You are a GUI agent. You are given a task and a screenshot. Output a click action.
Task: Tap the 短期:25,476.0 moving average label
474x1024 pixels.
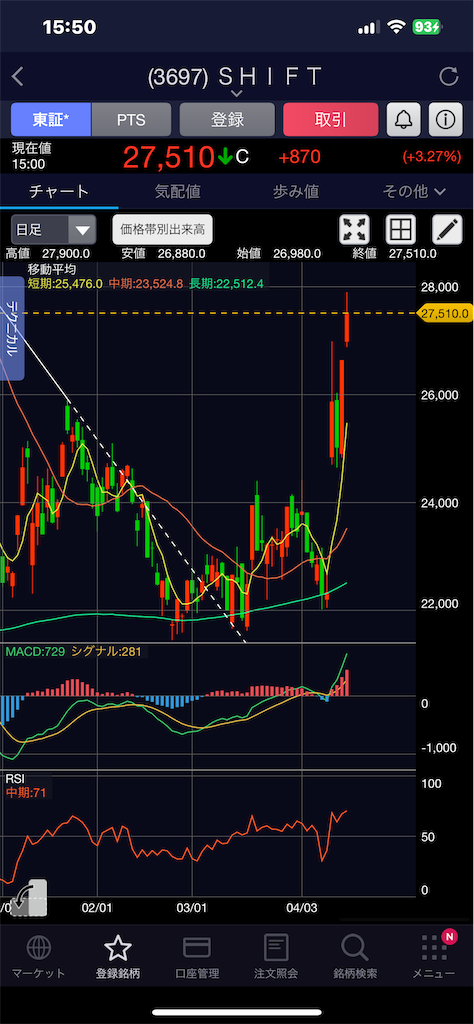(x=65, y=283)
